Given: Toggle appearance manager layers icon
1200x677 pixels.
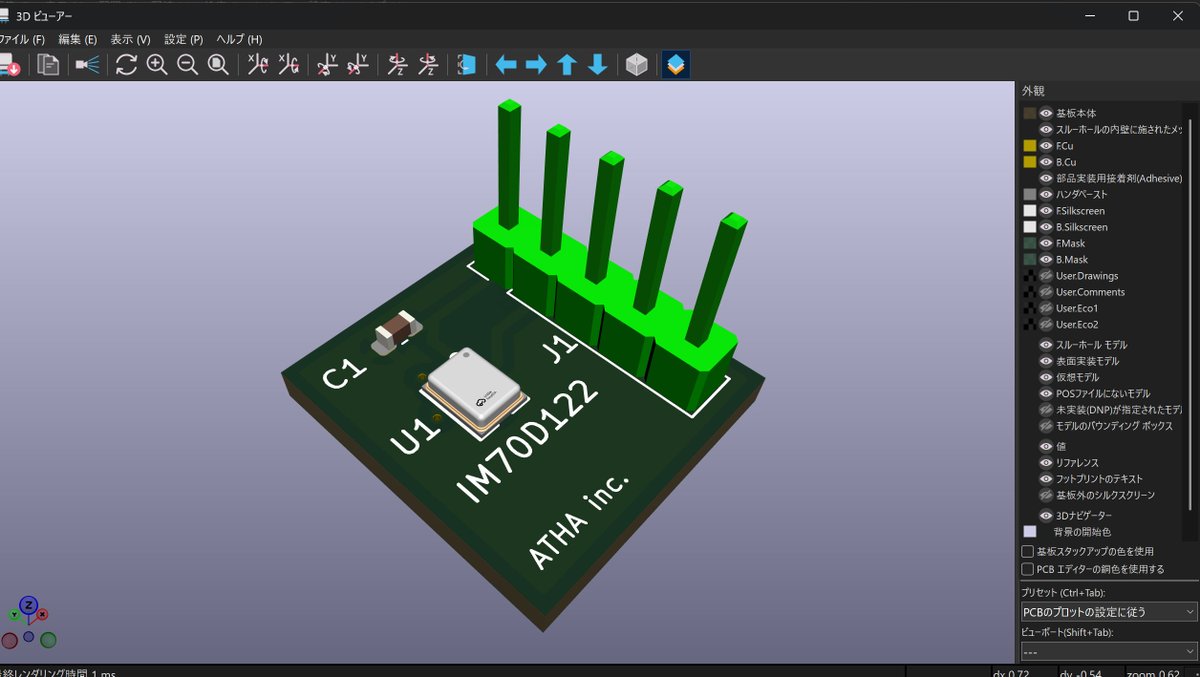Looking at the screenshot, I should click(676, 65).
